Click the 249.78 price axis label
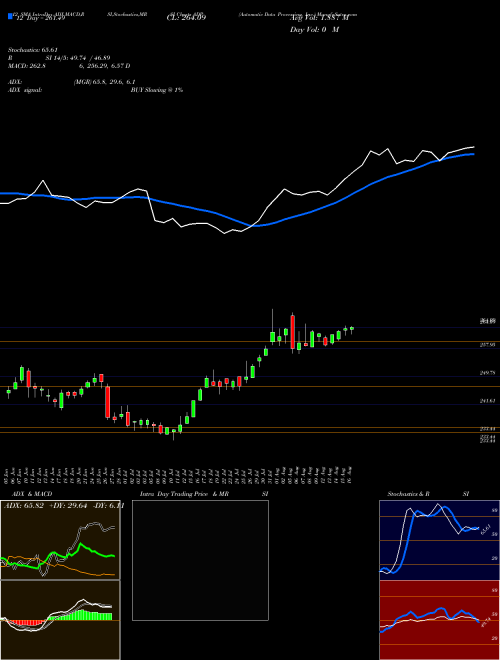 487,373
